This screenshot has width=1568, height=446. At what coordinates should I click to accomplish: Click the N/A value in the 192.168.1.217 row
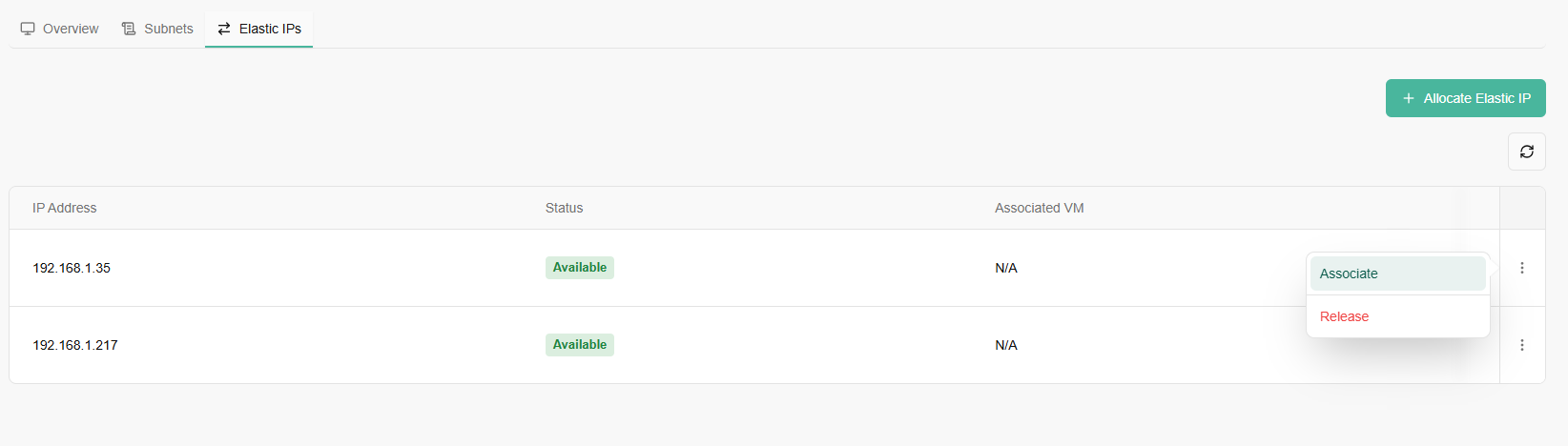1005,345
